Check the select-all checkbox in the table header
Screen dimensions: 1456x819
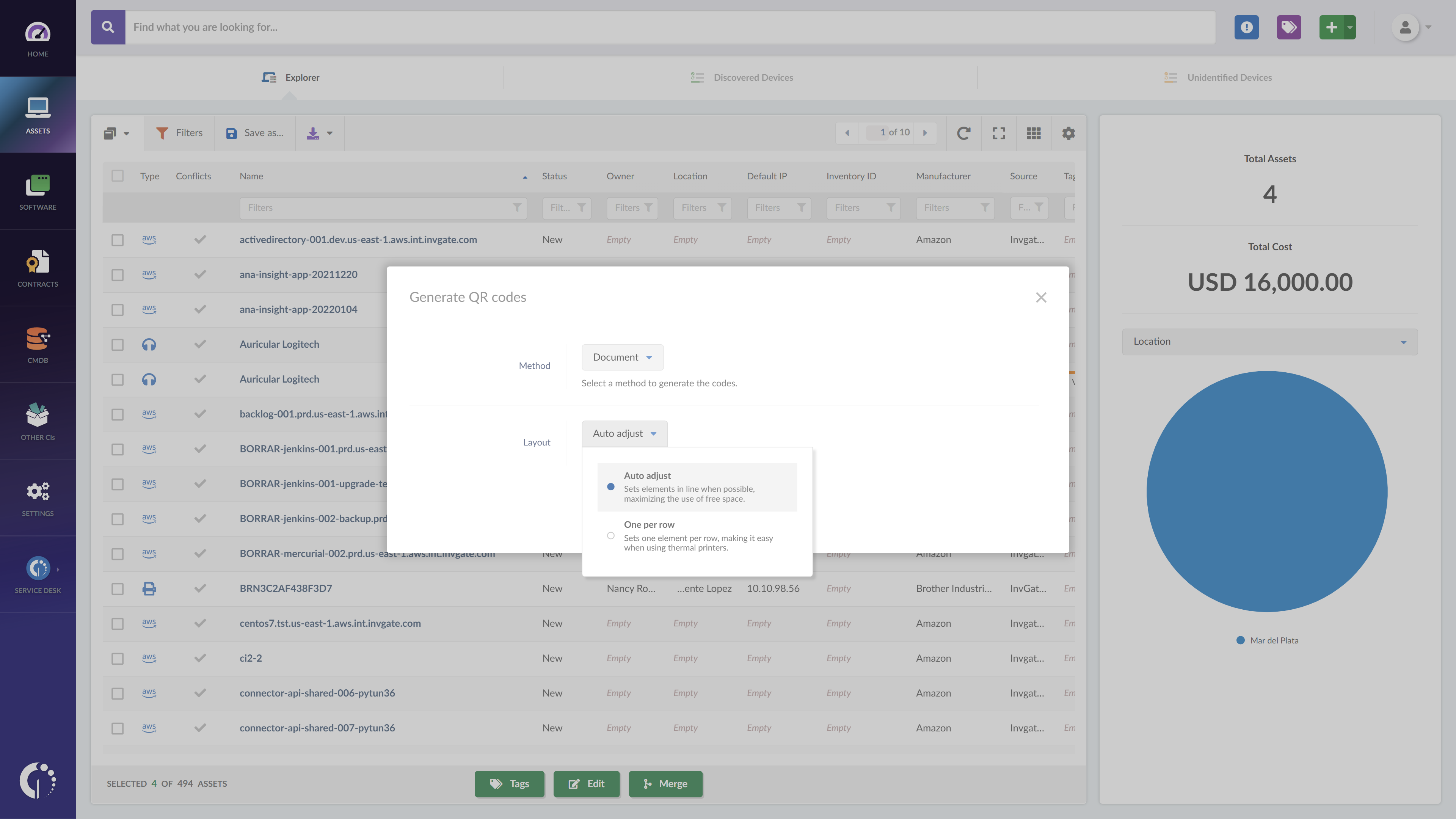[118, 176]
